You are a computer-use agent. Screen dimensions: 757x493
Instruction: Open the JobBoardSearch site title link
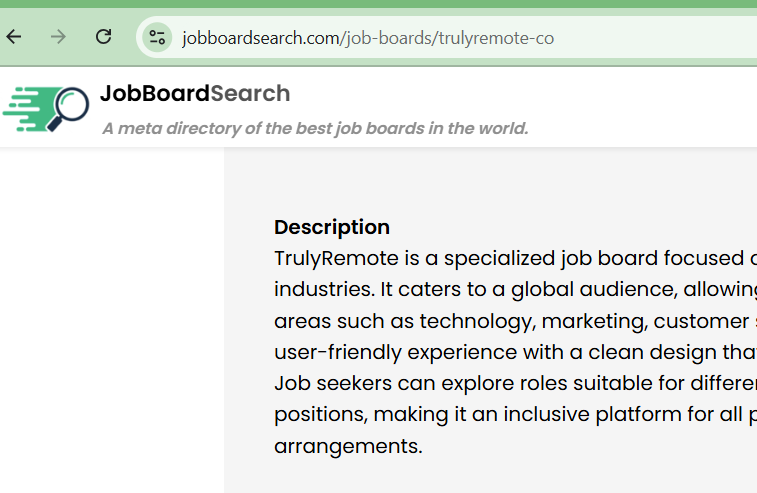point(195,94)
